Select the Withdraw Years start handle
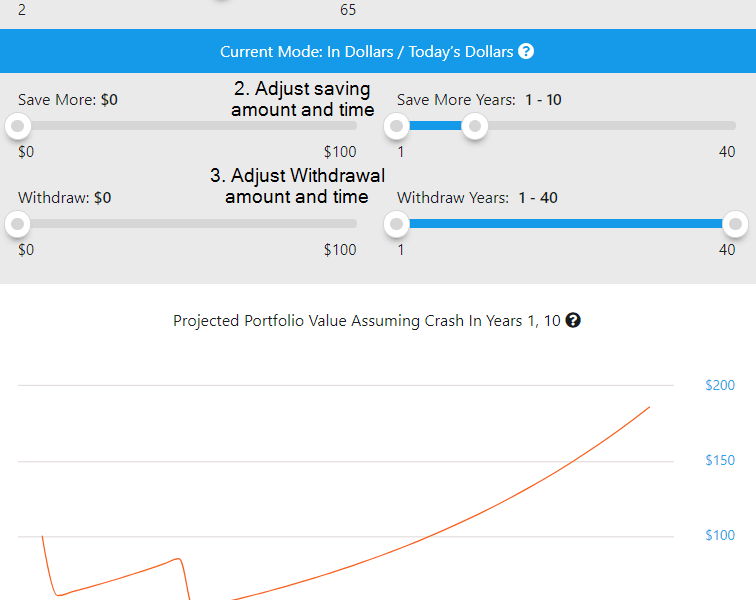 coord(397,224)
